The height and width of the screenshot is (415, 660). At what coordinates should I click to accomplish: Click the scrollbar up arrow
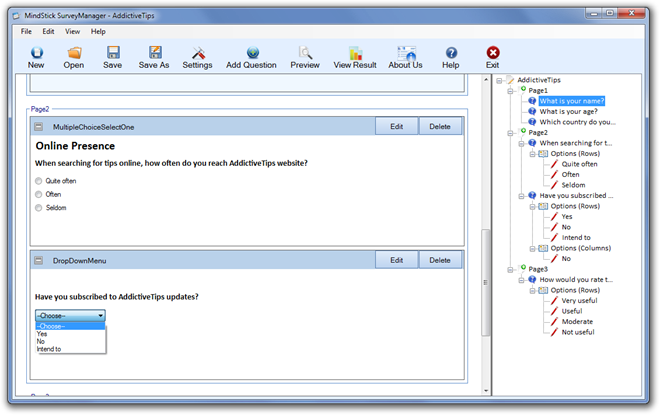tap(486, 79)
